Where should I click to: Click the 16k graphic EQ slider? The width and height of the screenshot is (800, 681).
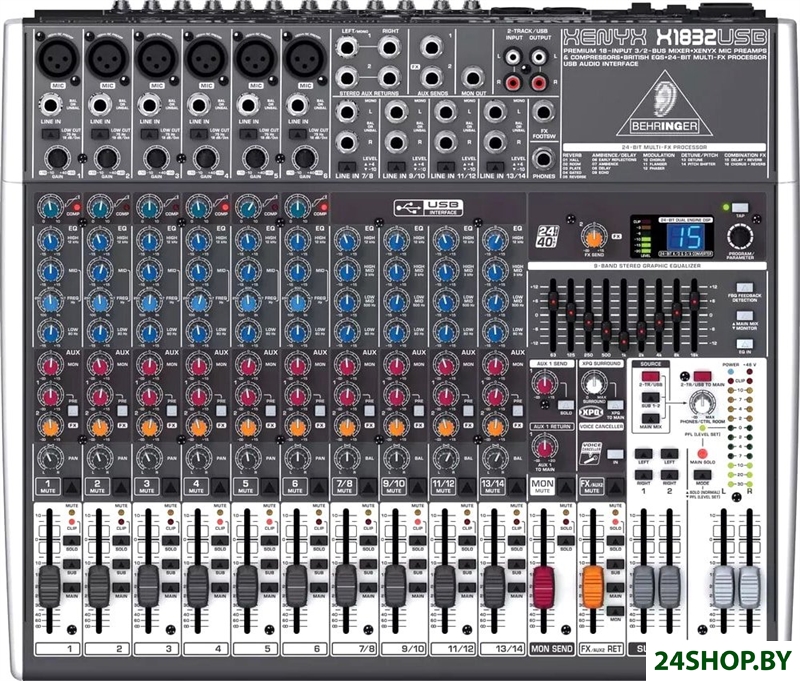pyautogui.click(x=694, y=299)
